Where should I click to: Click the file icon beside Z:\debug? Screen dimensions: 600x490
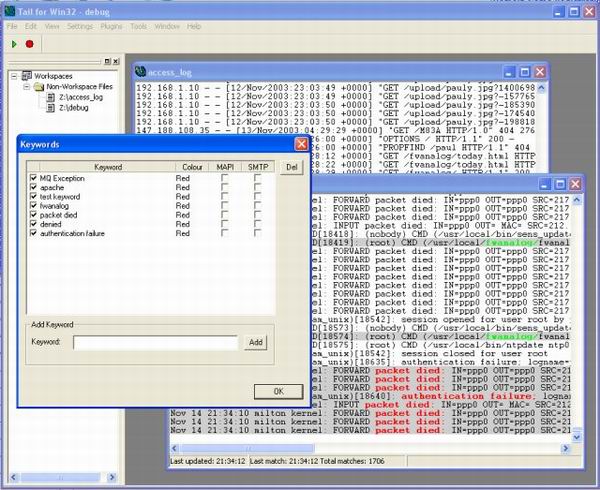coord(51,108)
